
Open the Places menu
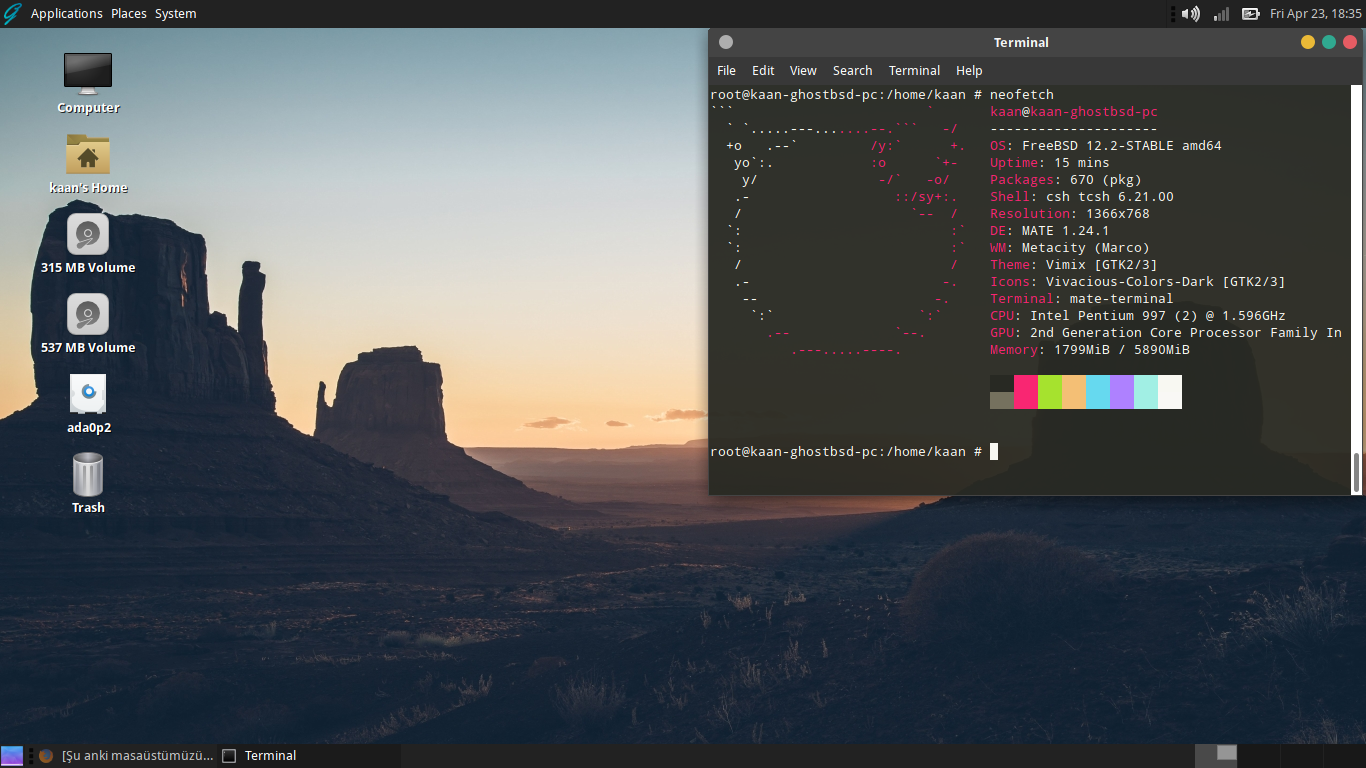[x=129, y=14]
